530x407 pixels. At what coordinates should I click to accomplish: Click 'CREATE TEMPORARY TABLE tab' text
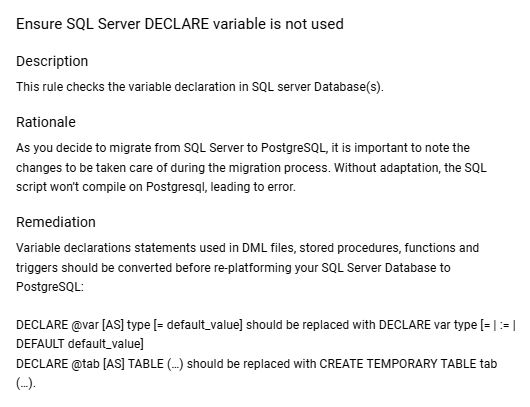point(408,364)
